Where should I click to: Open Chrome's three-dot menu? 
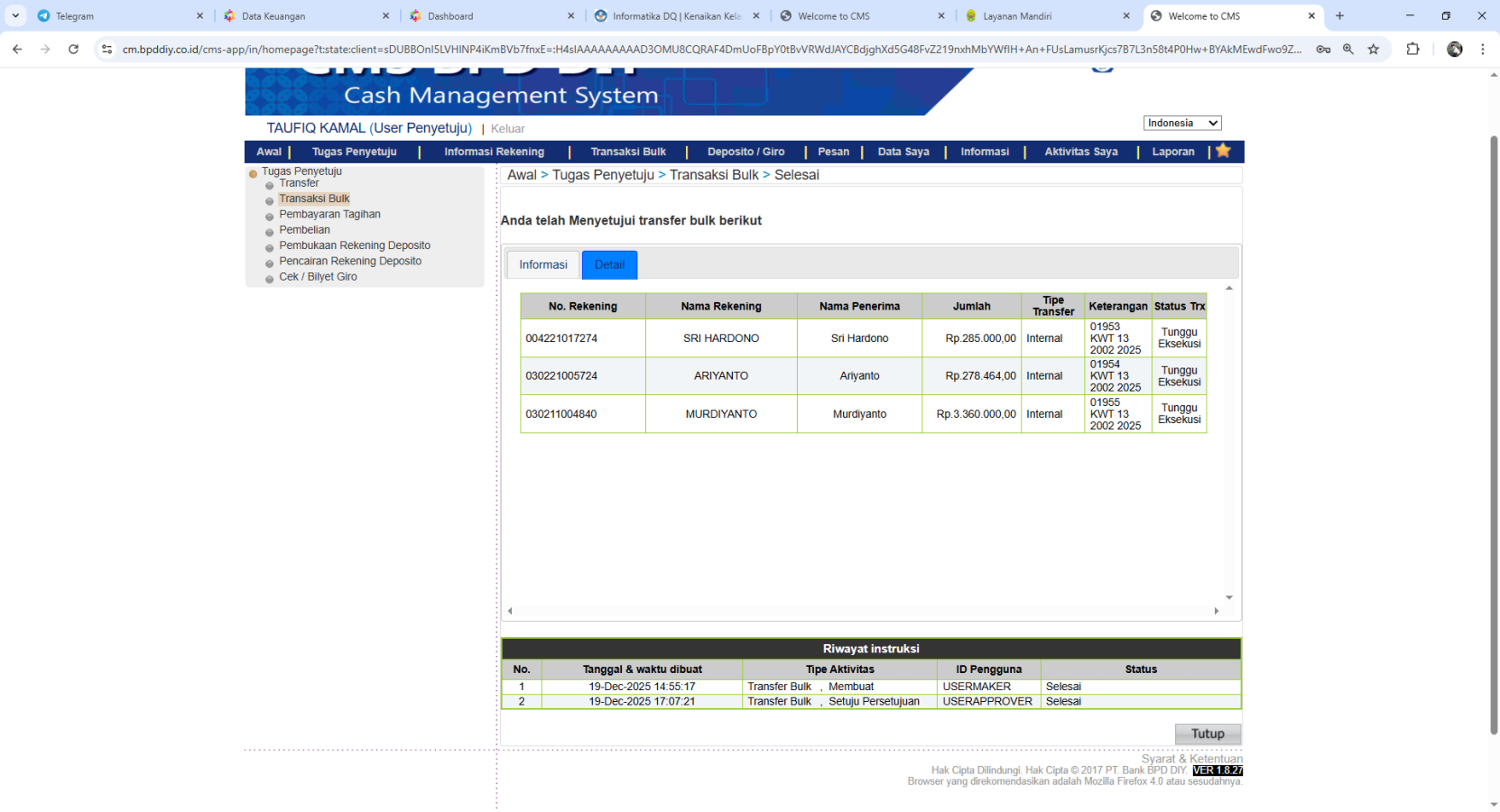pyautogui.click(x=1482, y=50)
